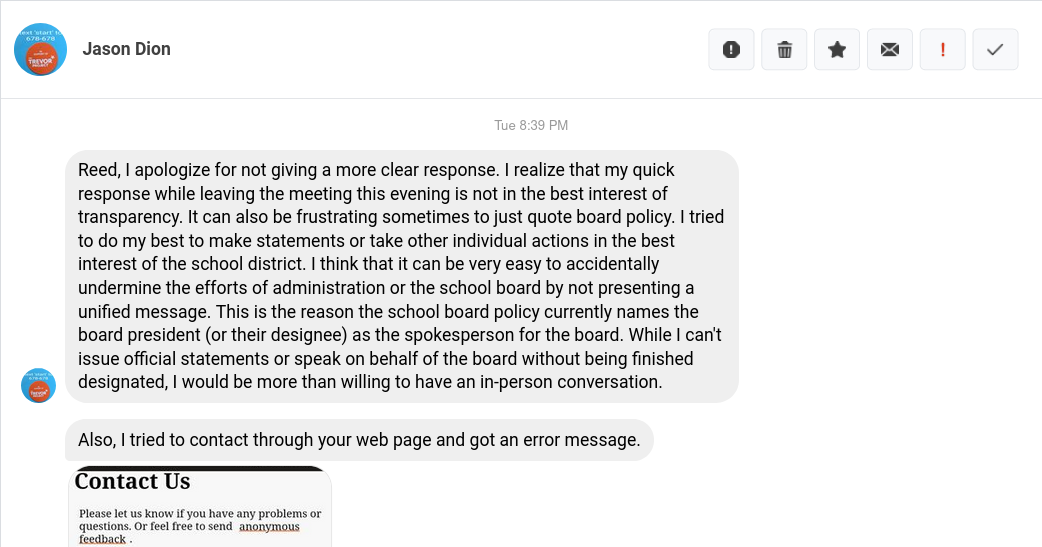1042x547 pixels.
Task: Select the 'Also, I tried to contact' message
Action: [x=359, y=440]
